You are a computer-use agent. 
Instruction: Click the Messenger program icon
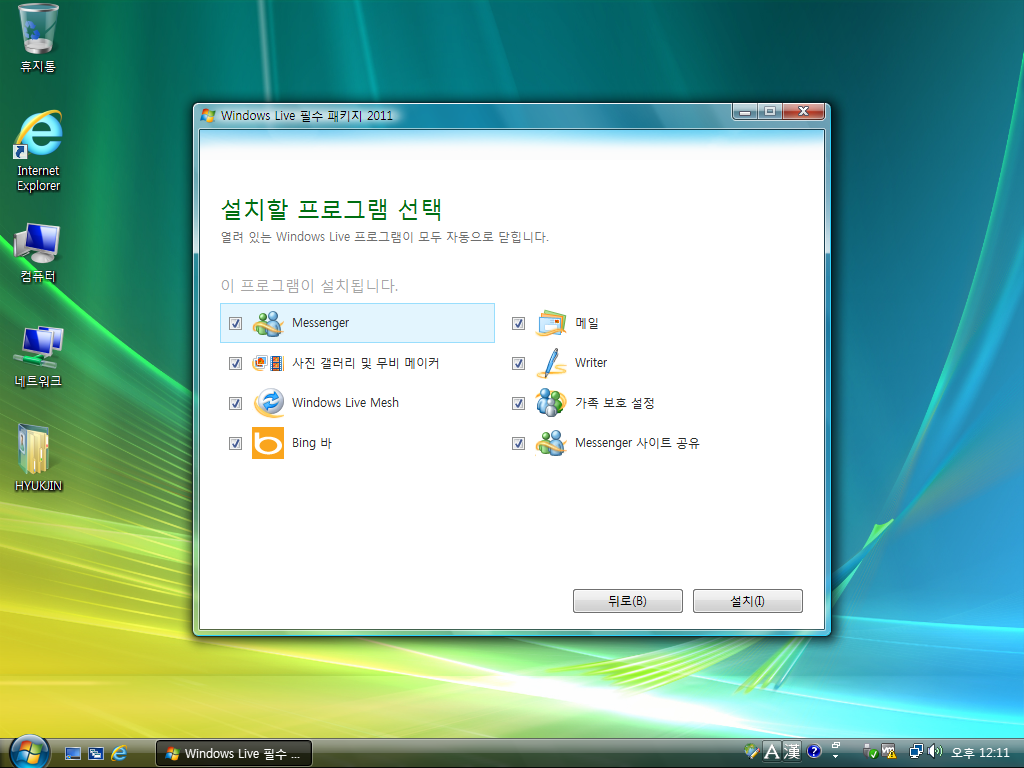click(268, 323)
